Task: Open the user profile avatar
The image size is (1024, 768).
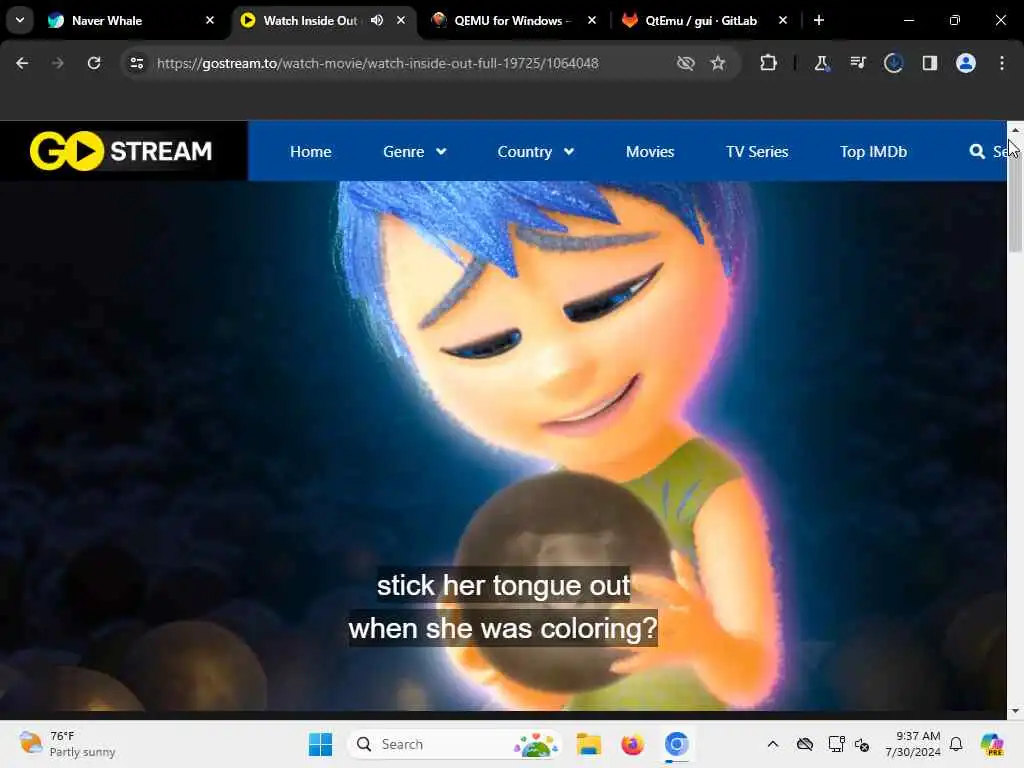Action: coord(966,63)
